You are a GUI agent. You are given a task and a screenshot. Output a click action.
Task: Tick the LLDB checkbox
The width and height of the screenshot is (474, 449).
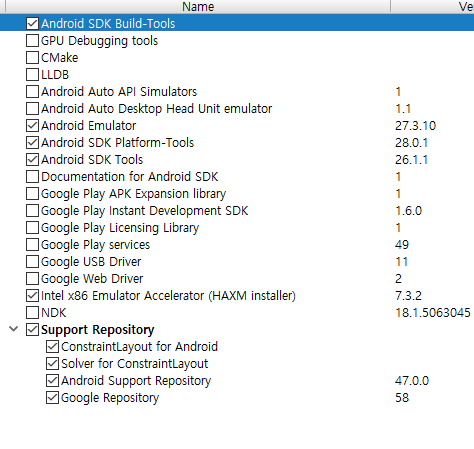32,75
